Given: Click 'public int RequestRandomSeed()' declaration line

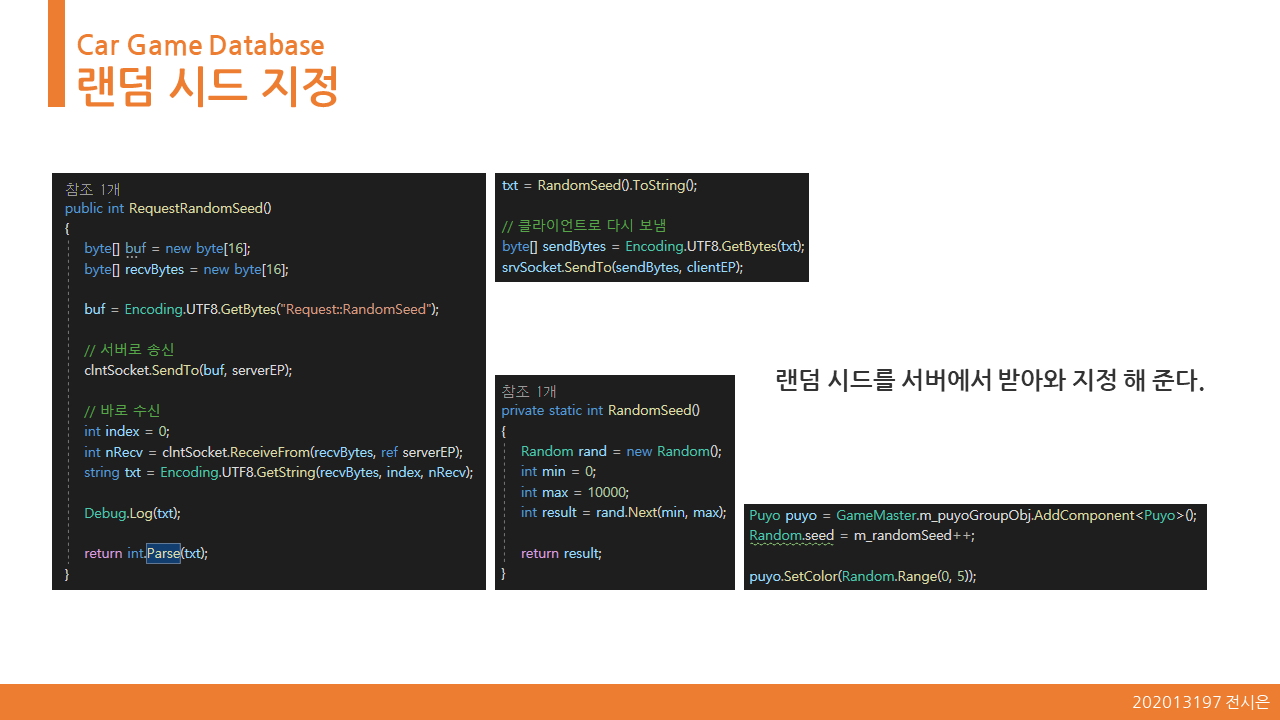Looking at the screenshot, I should [168, 209].
